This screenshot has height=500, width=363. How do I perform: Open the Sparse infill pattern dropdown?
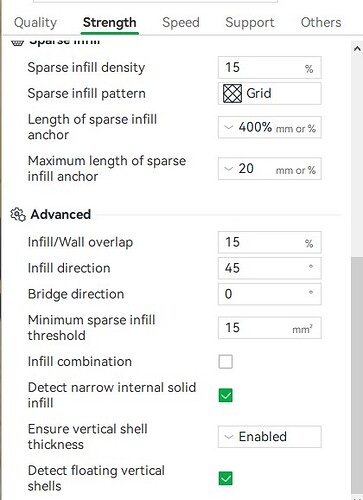pyautogui.click(x=270, y=93)
